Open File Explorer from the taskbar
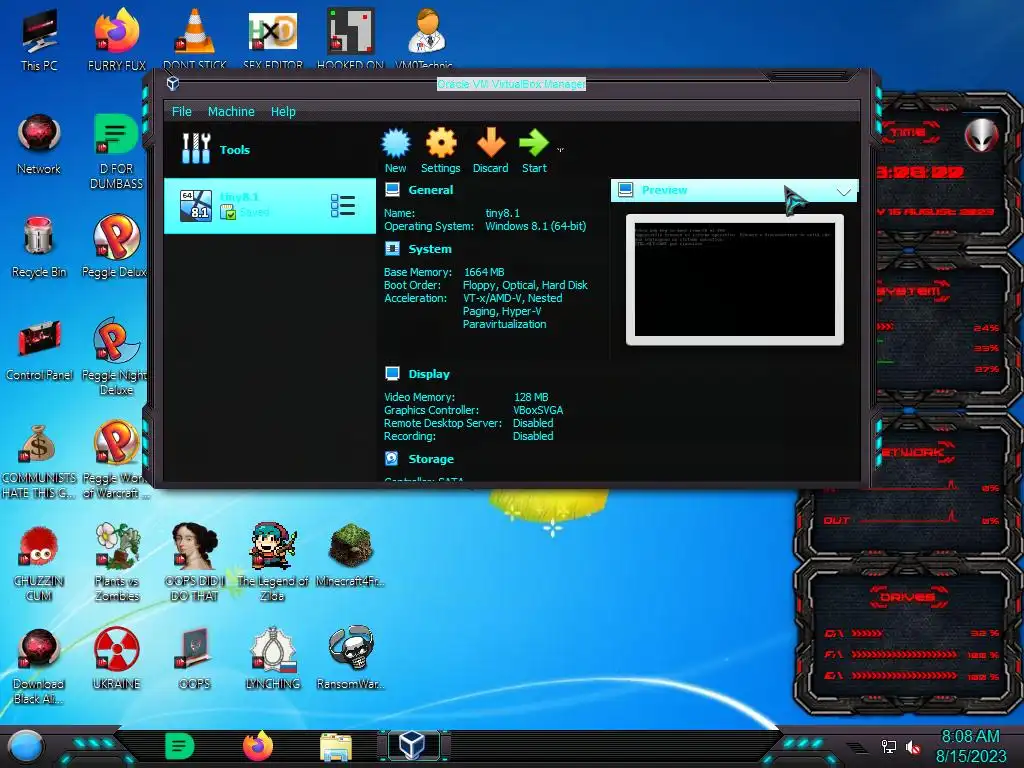 click(x=336, y=746)
